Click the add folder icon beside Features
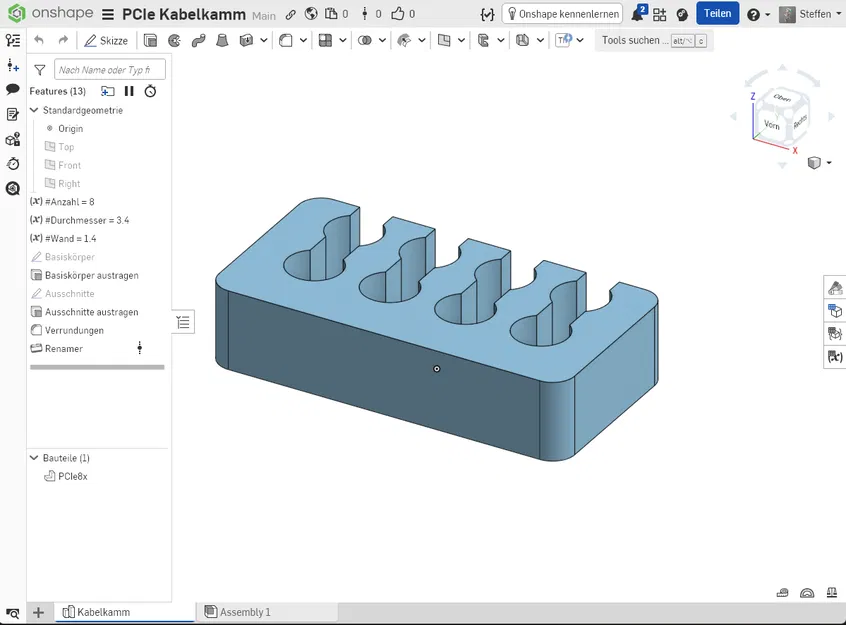This screenshot has width=846, height=625. tap(108, 91)
